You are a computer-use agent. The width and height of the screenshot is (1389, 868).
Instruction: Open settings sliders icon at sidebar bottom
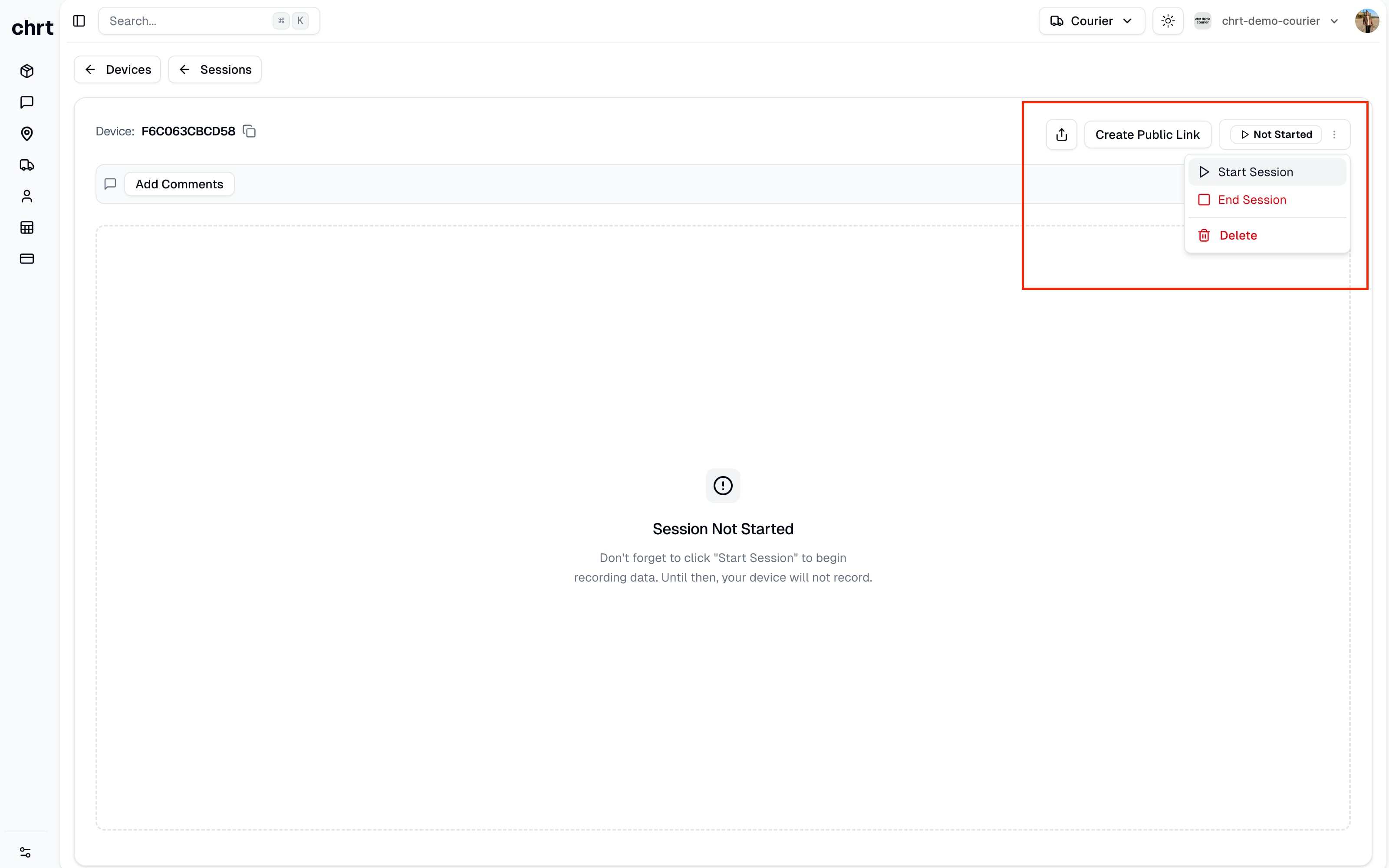[25, 852]
